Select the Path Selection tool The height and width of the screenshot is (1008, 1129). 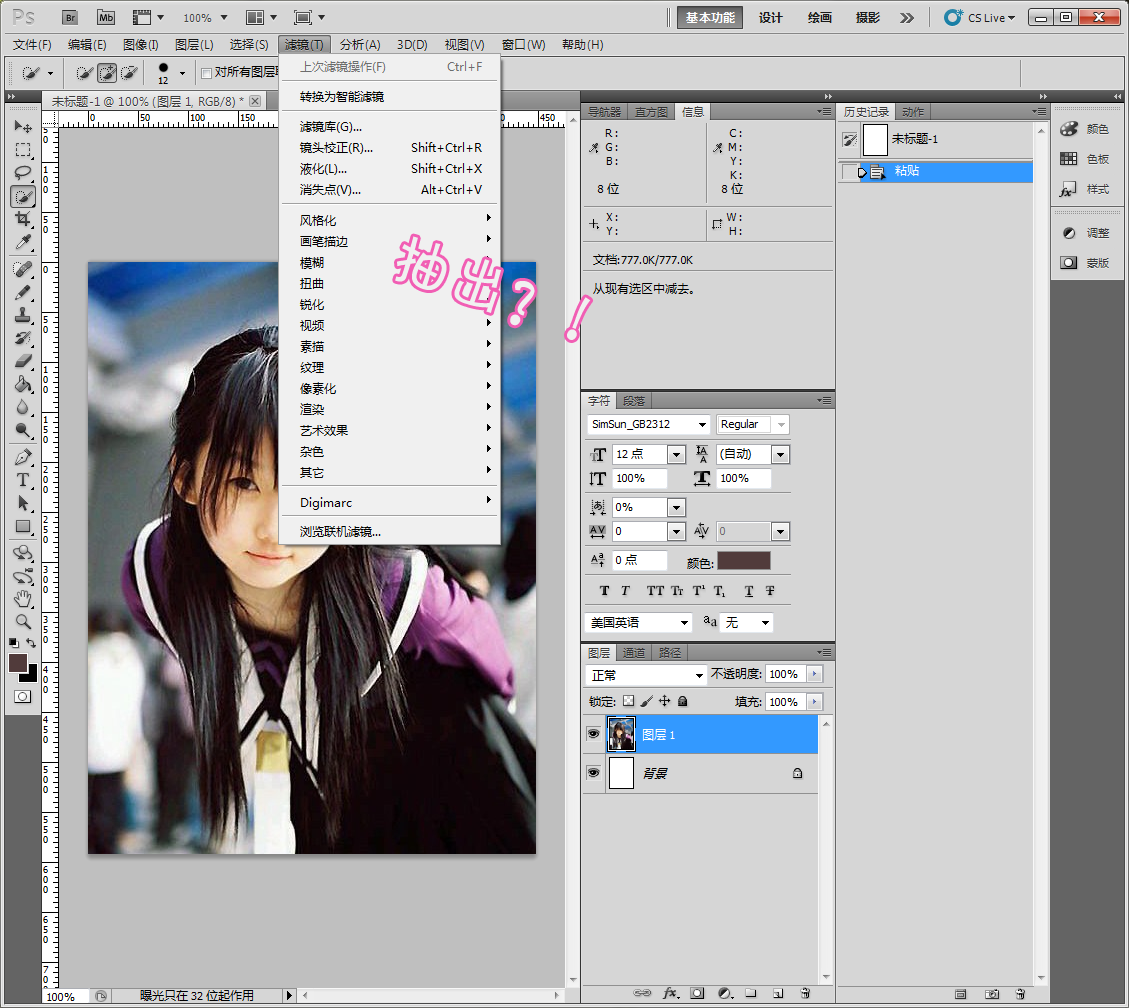[x=23, y=503]
